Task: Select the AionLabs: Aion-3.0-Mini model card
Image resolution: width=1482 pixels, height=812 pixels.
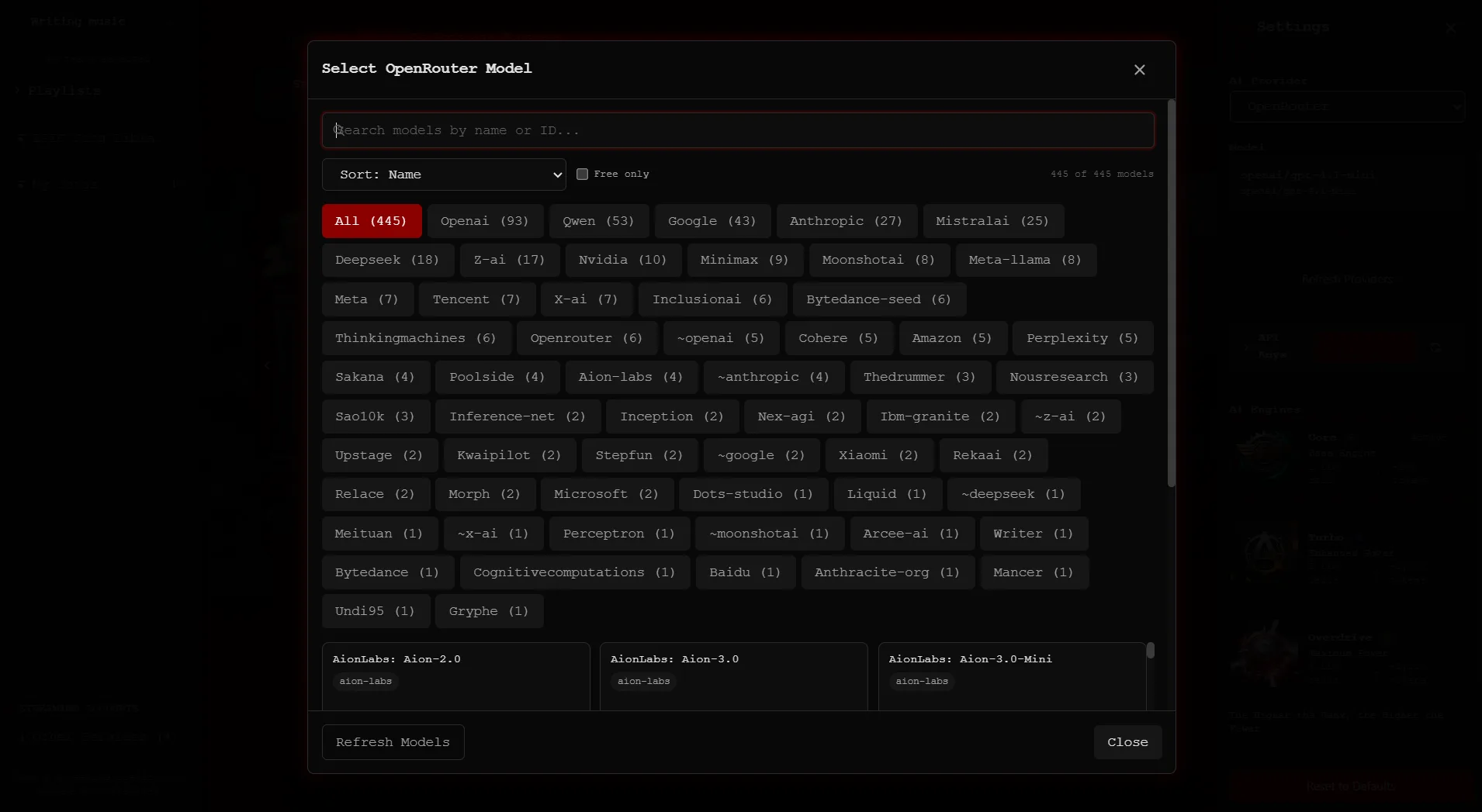Action: point(1013,676)
